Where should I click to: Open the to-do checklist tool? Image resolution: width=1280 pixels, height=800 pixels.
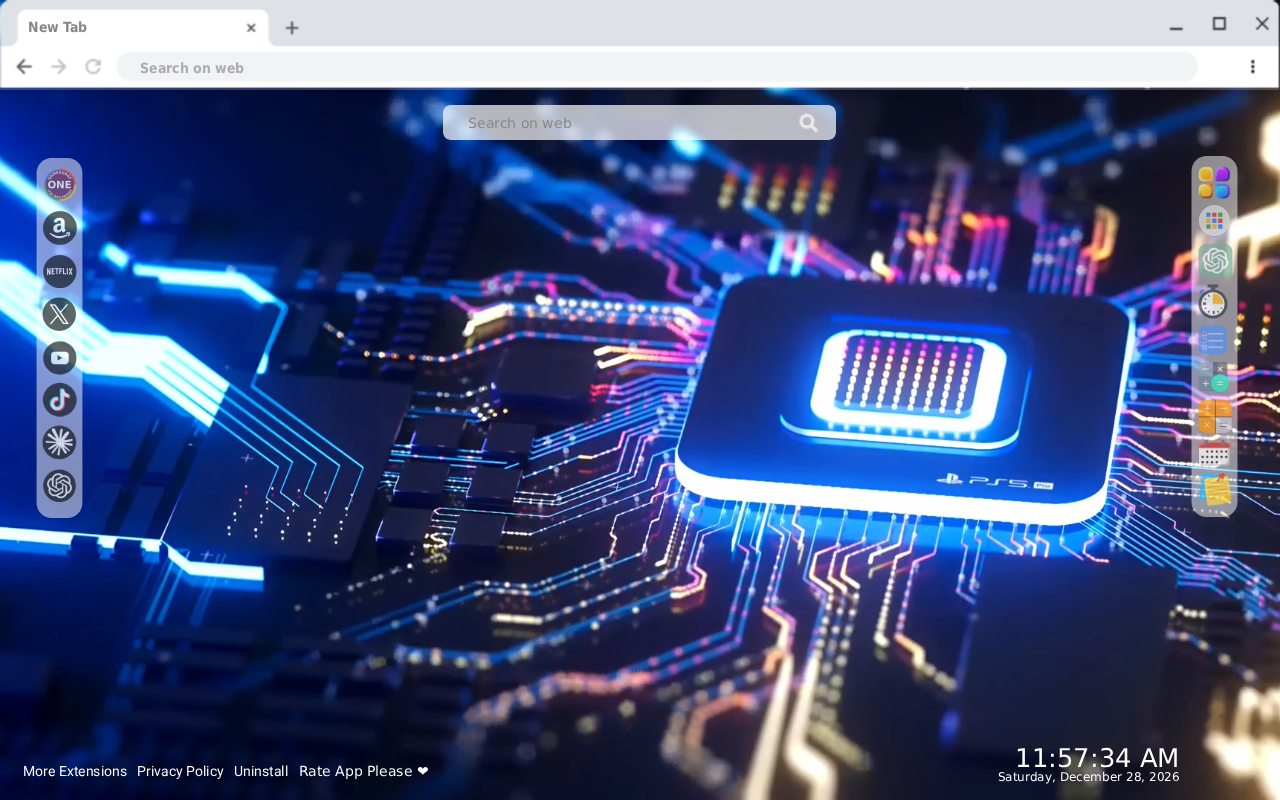1214,340
